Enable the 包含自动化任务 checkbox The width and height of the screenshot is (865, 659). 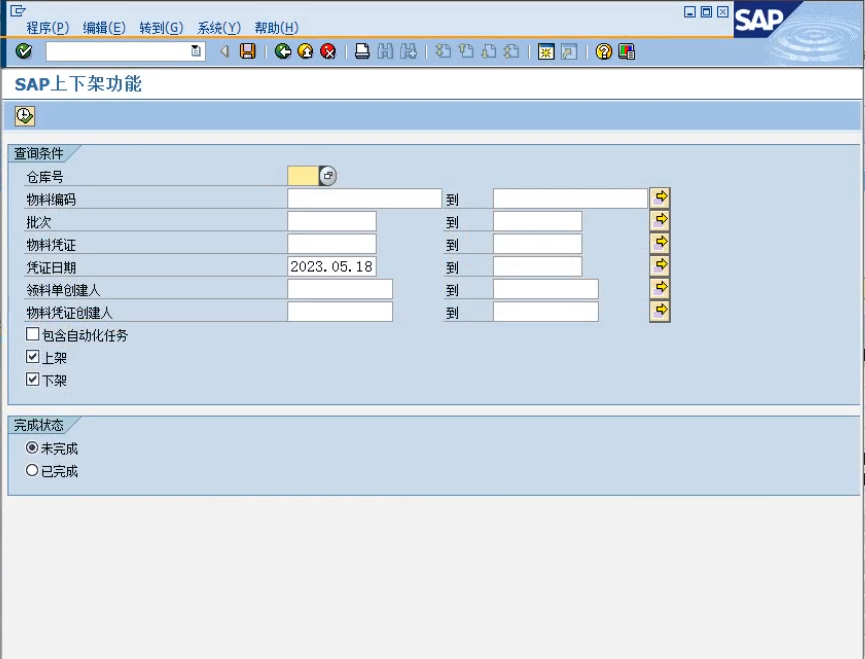click(33, 335)
